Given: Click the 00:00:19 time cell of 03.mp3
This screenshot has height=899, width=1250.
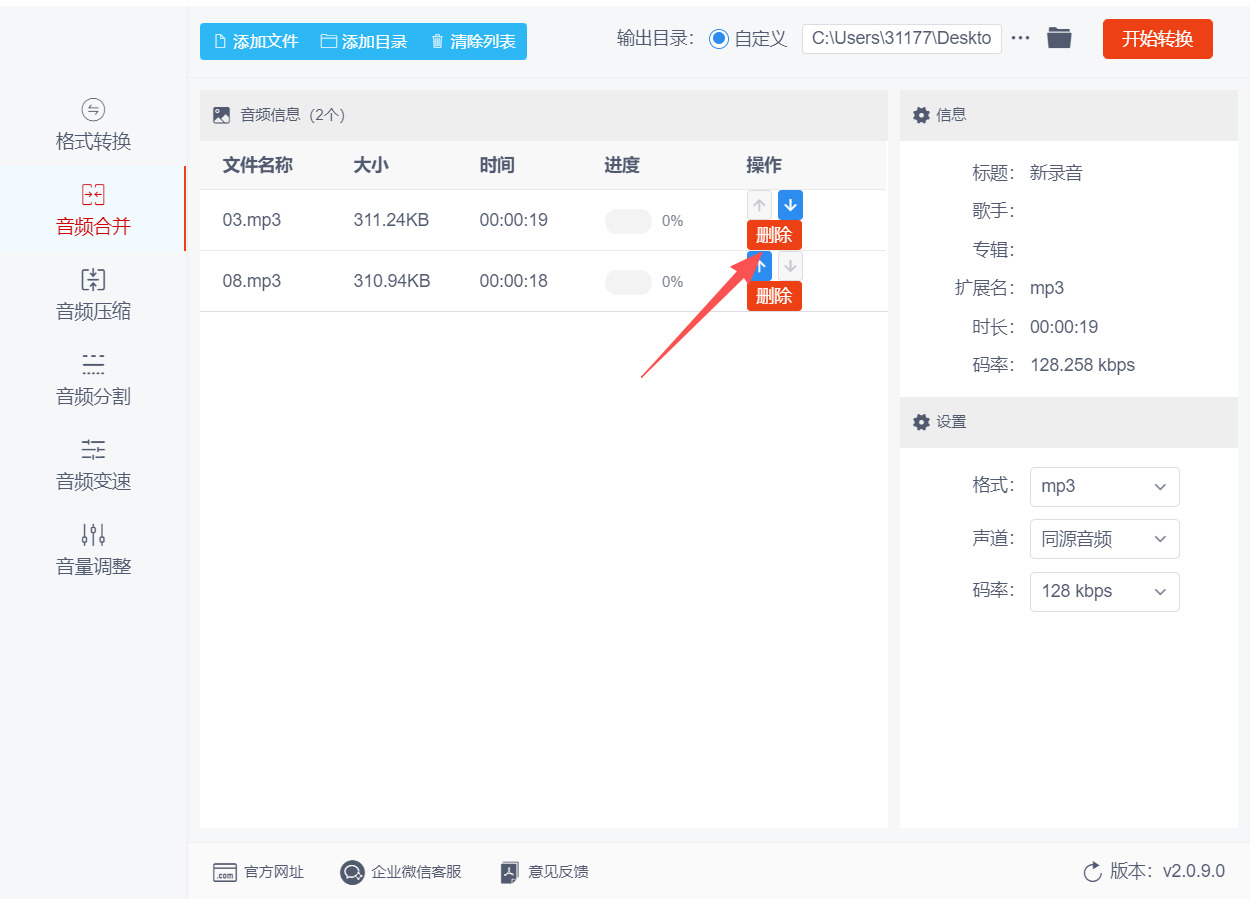Looking at the screenshot, I should [x=513, y=220].
